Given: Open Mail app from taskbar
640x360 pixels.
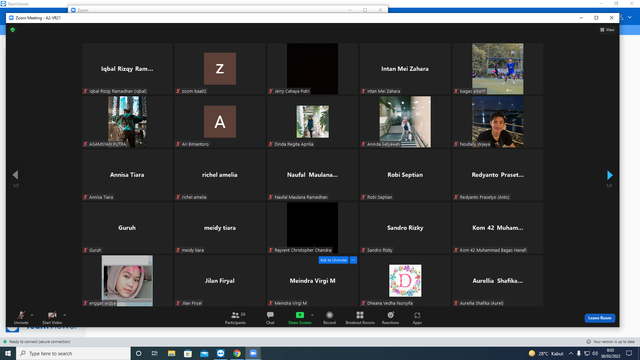Looking at the screenshot, I should point(204,353).
